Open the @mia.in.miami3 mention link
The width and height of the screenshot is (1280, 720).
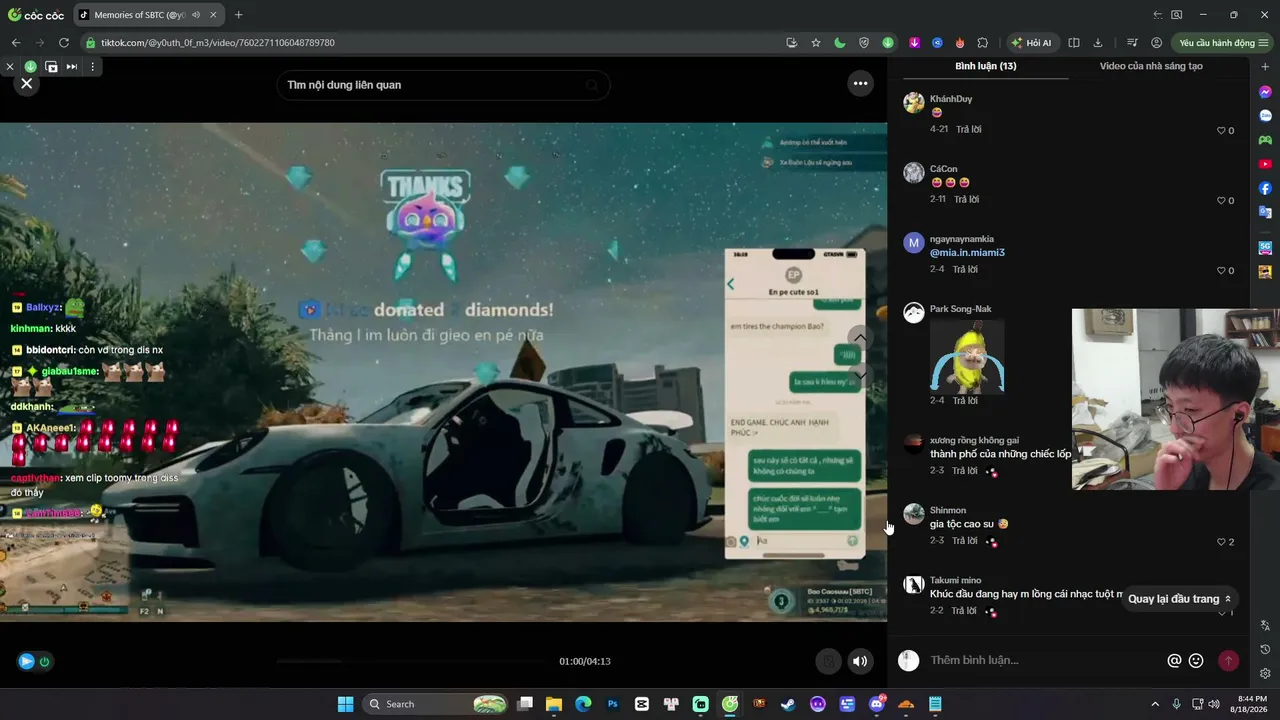[x=967, y=253]
